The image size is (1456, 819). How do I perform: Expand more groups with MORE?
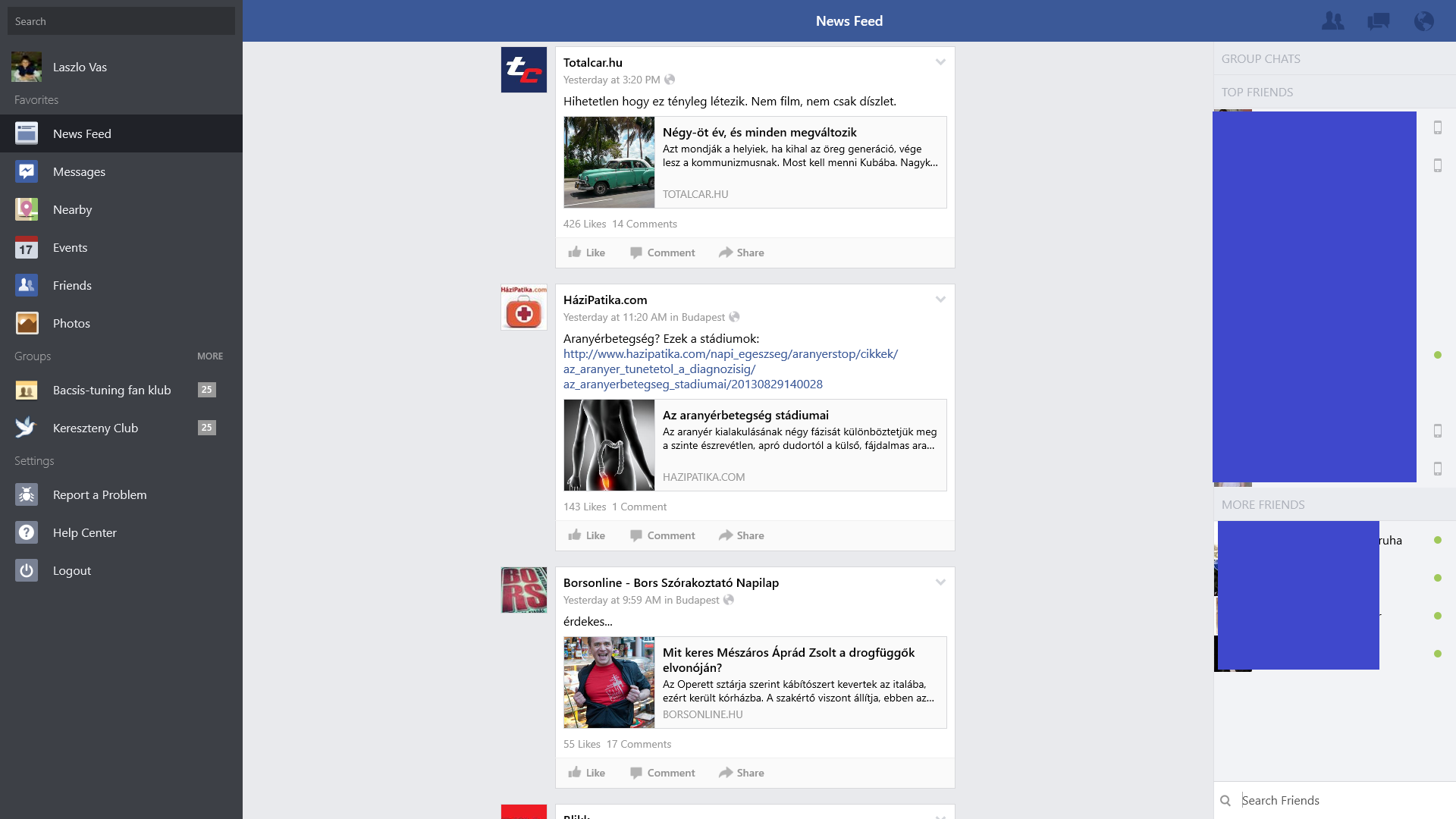[210, 356]
